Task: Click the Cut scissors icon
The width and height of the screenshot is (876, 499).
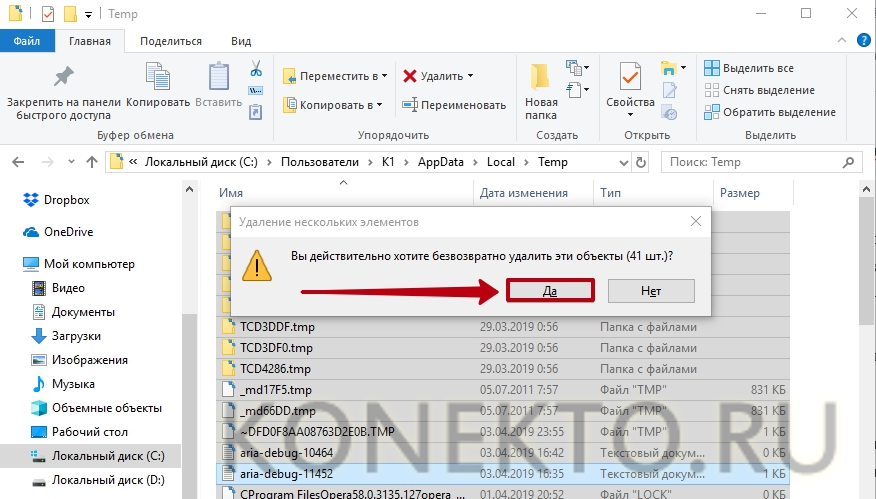Action: click(256, 68)
